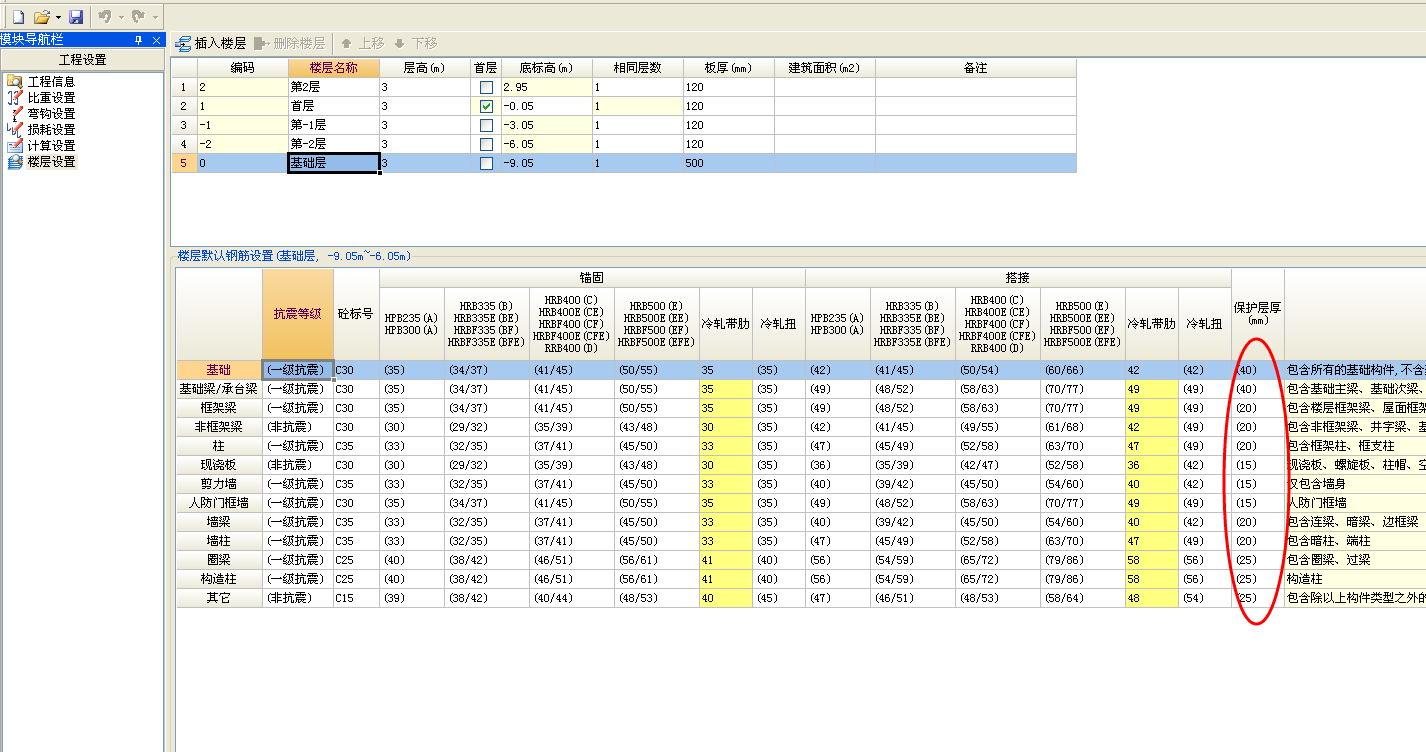The width and height of the screenshot is (1426, 752).
Task: Open 损耗设置 in navigation panel
Action: pos(51,129)
